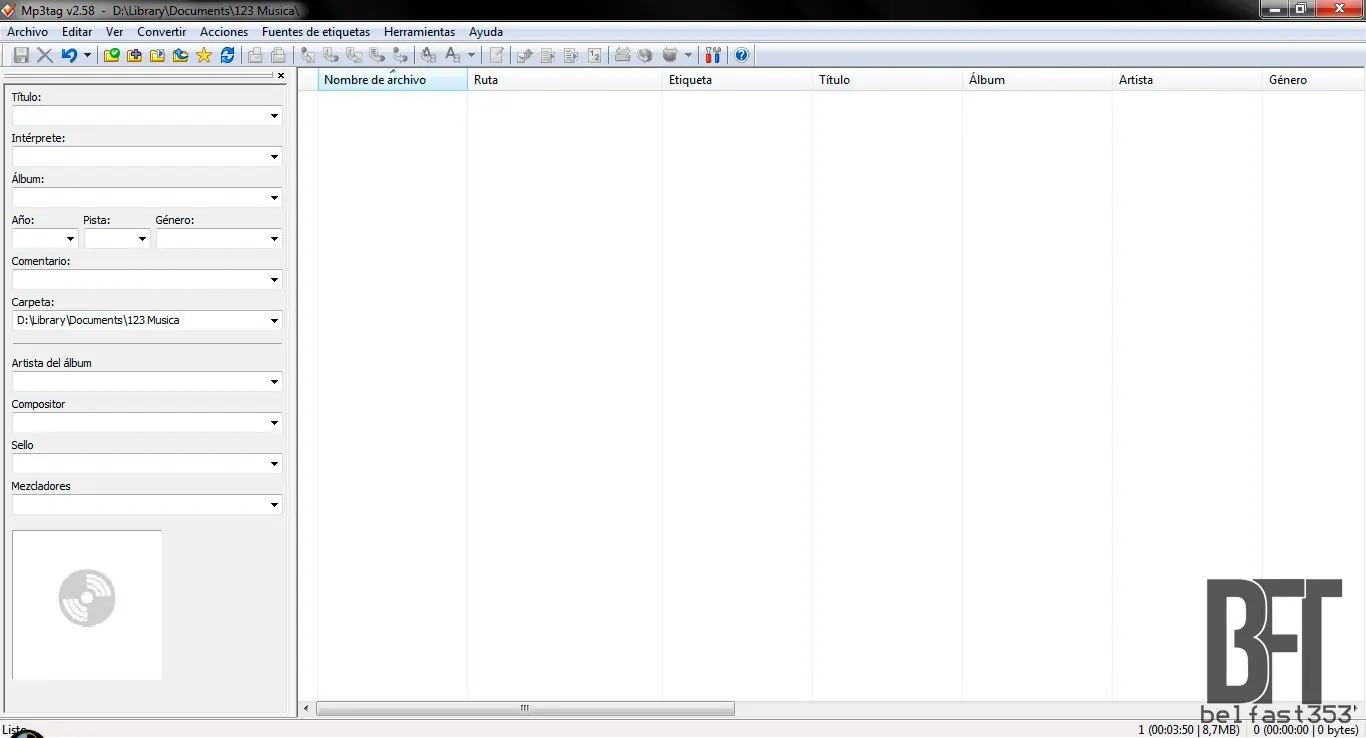Viewport: 1366px width, 738px height.
Task: Click the Actions icon with letter A
Action: [x=428, y=55]
